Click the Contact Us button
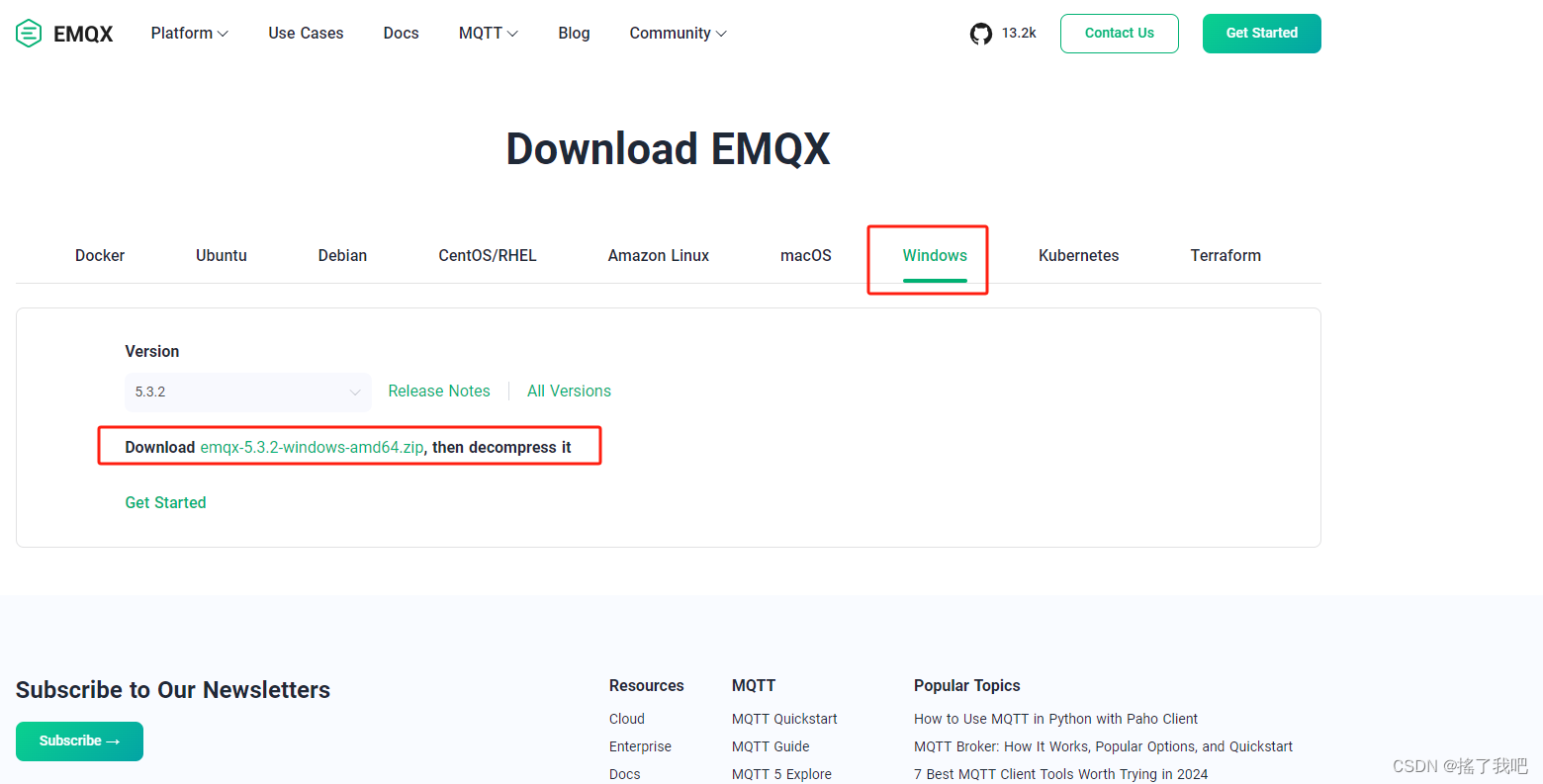Image resolution: width=1543 pixels, height=784 pixels. [x=1120, y=34]
